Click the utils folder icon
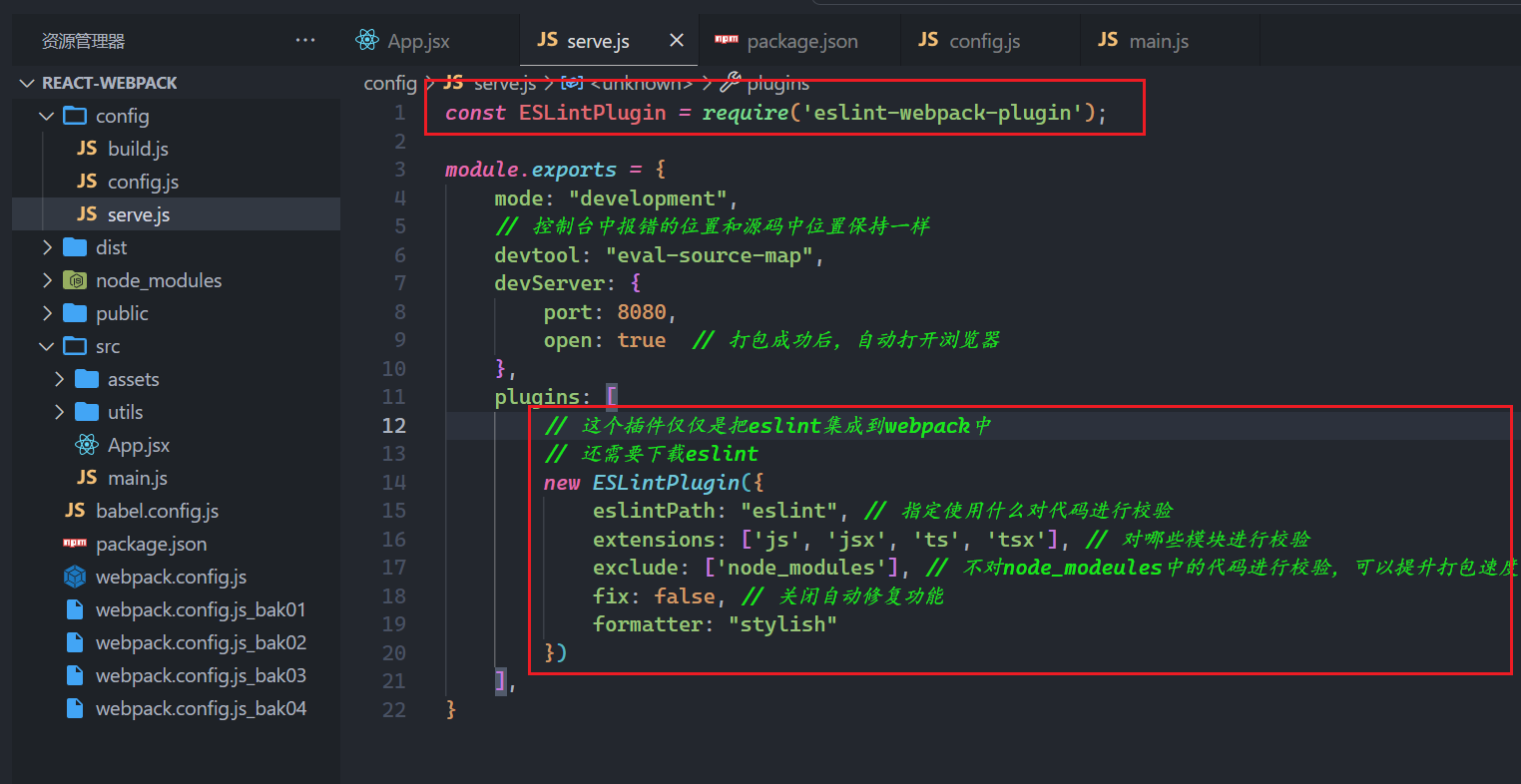 tap(87, 412)
